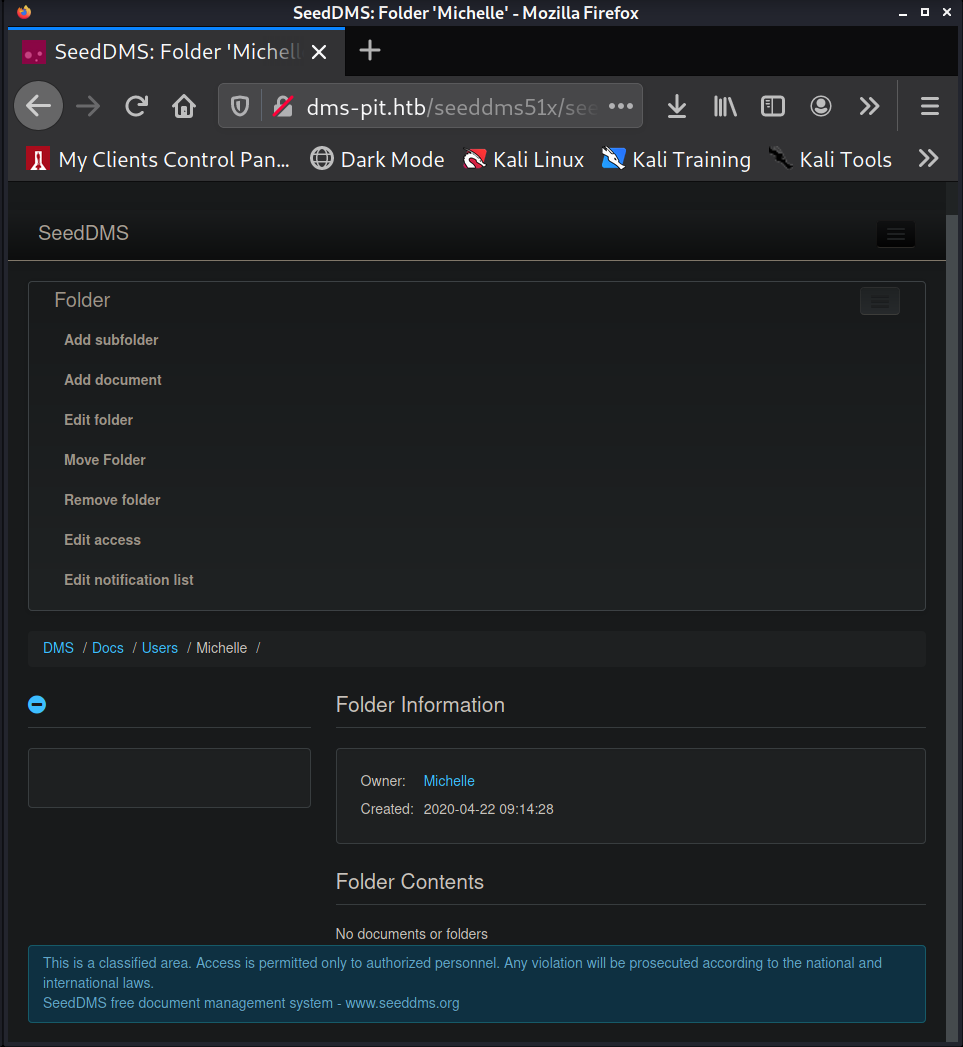Screen dimensions: 963x1047
Task: Maximize the Firefox window
Action: tap(925, 12)
